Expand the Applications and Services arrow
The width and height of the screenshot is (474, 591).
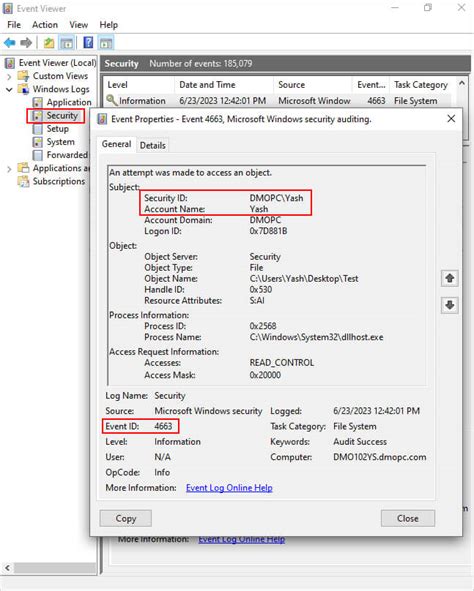pyautogui.click(x=9, y=169)
